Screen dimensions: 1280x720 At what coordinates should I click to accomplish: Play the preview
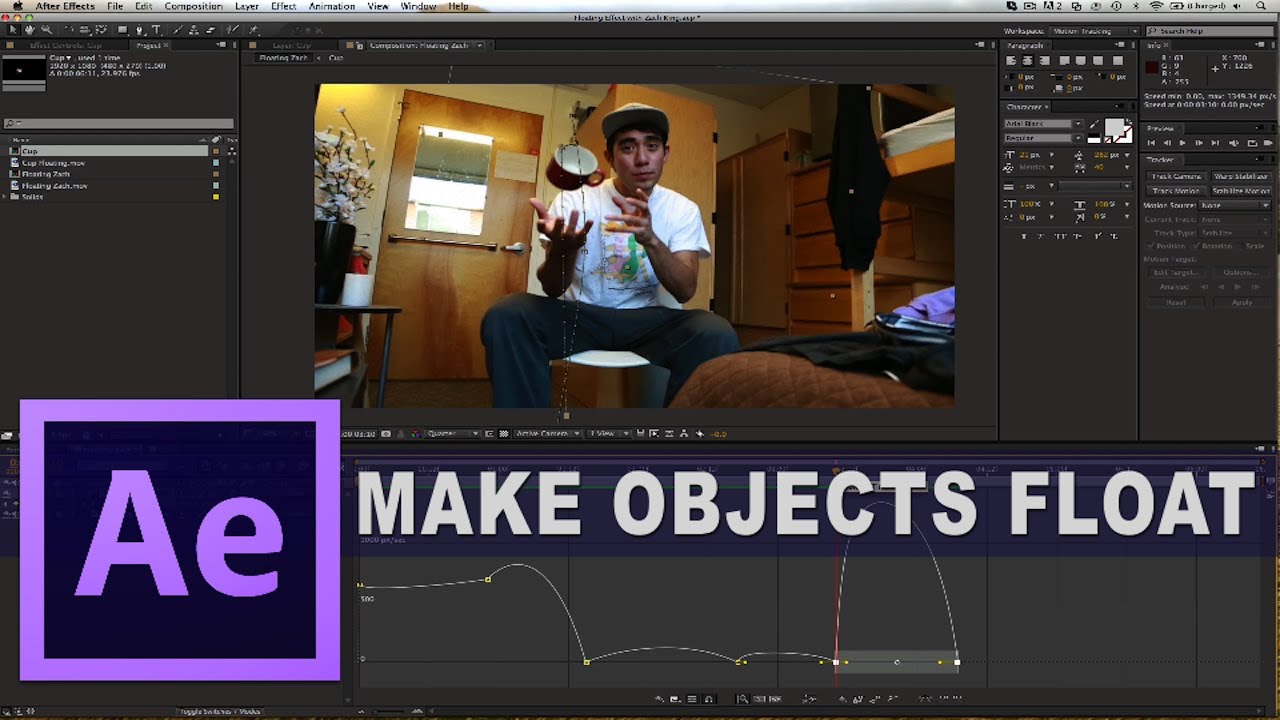pyautogui.click(x=1183, y=143)
